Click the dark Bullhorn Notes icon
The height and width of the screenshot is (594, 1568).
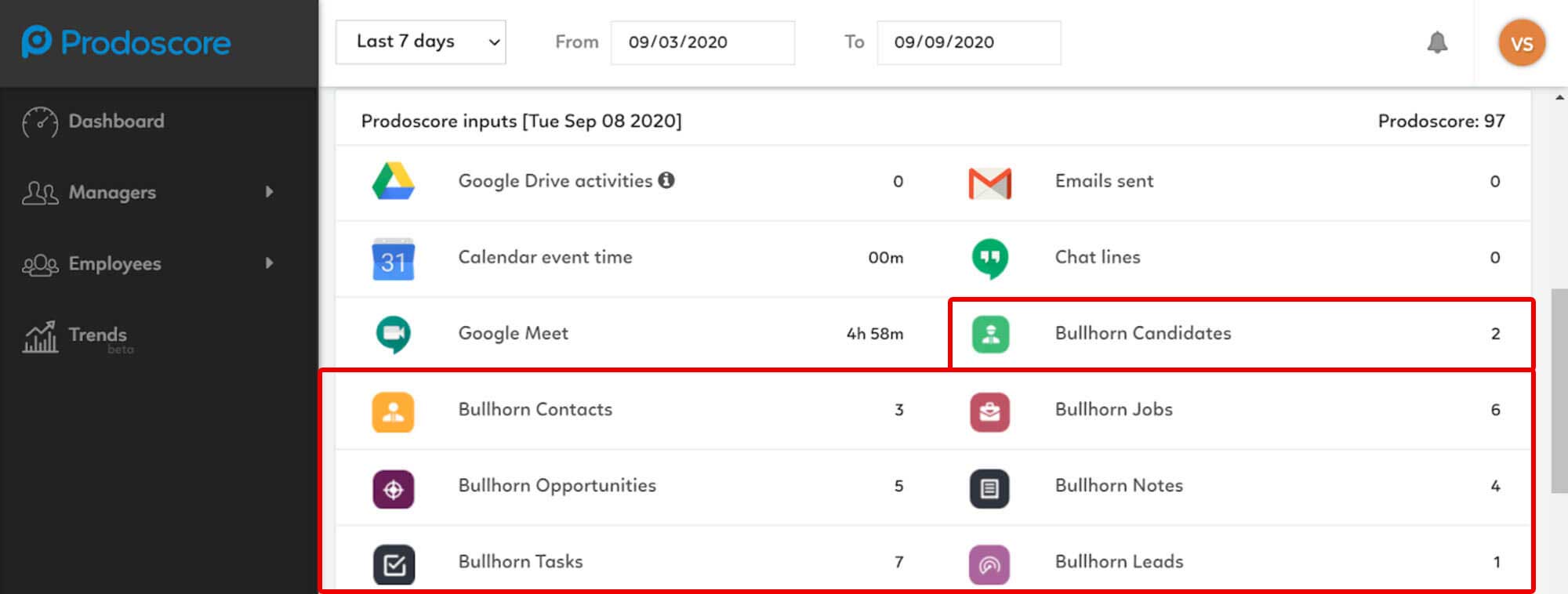(x=990, y=489)
